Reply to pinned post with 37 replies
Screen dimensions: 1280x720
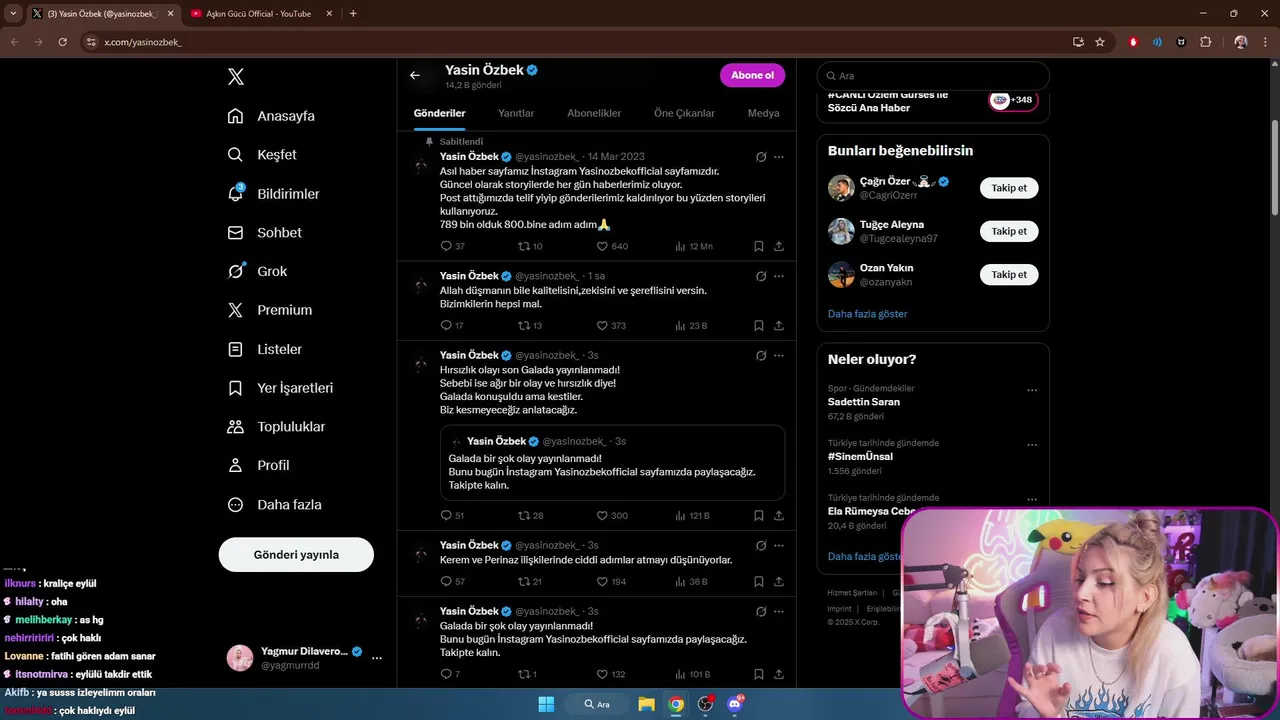click(452, 246)
